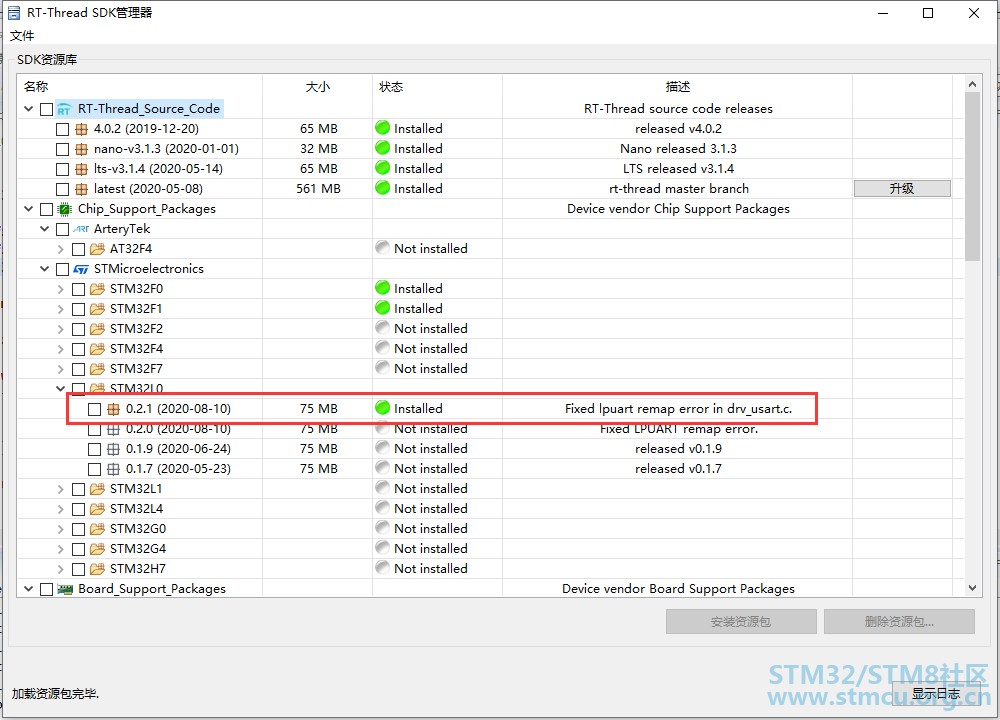Click the STM32G0 folder icon
This screenshot has width=1000, height=720.
coord(97,529)
